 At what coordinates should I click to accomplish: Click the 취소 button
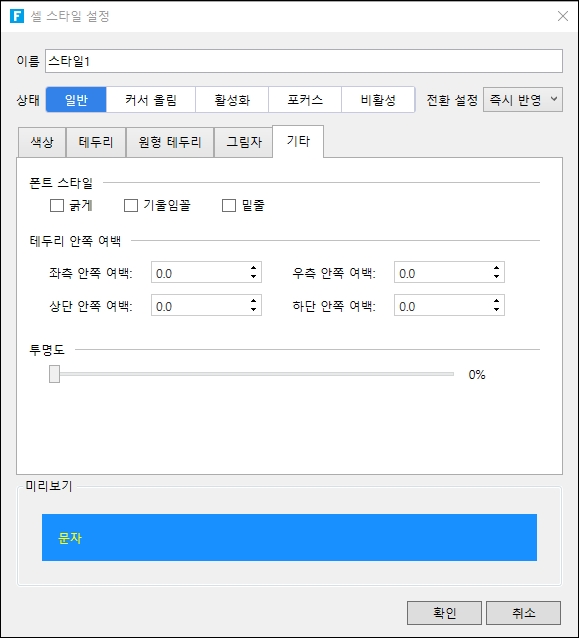[x=523, y=613]
